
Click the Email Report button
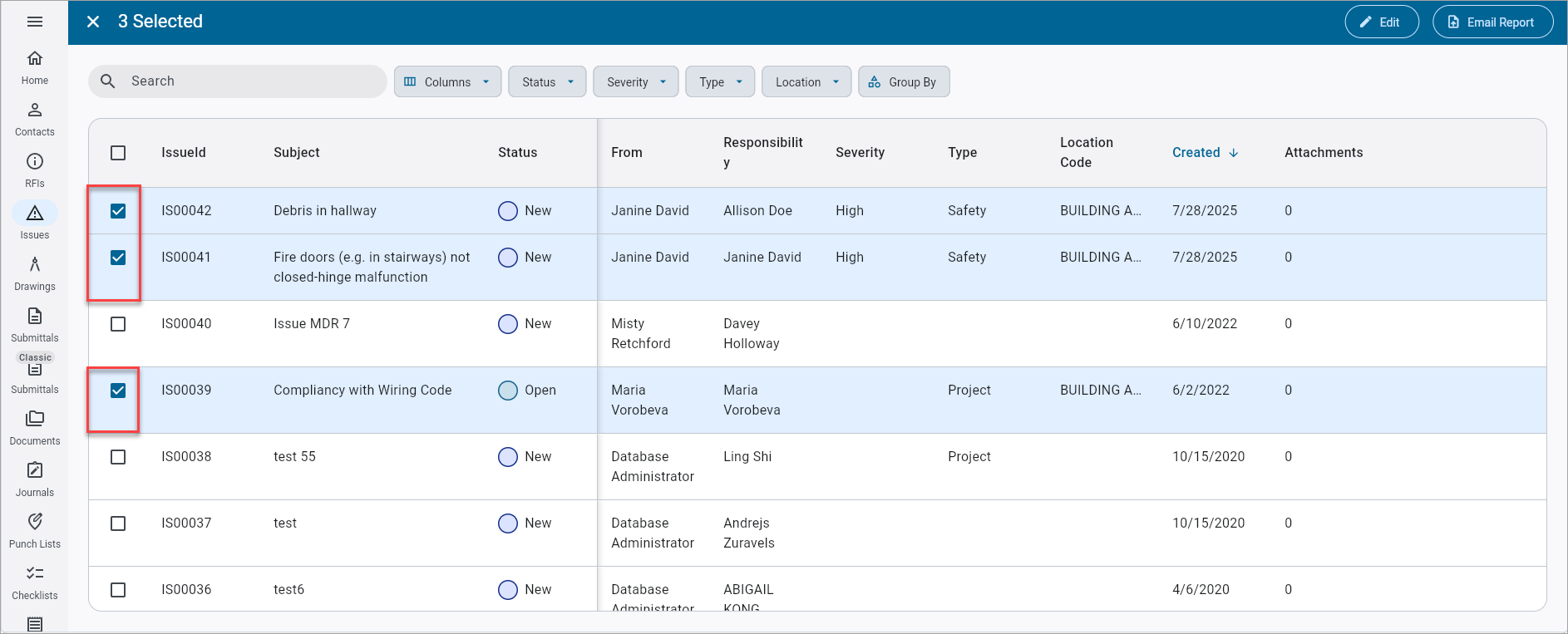(x=1493, y=22)
